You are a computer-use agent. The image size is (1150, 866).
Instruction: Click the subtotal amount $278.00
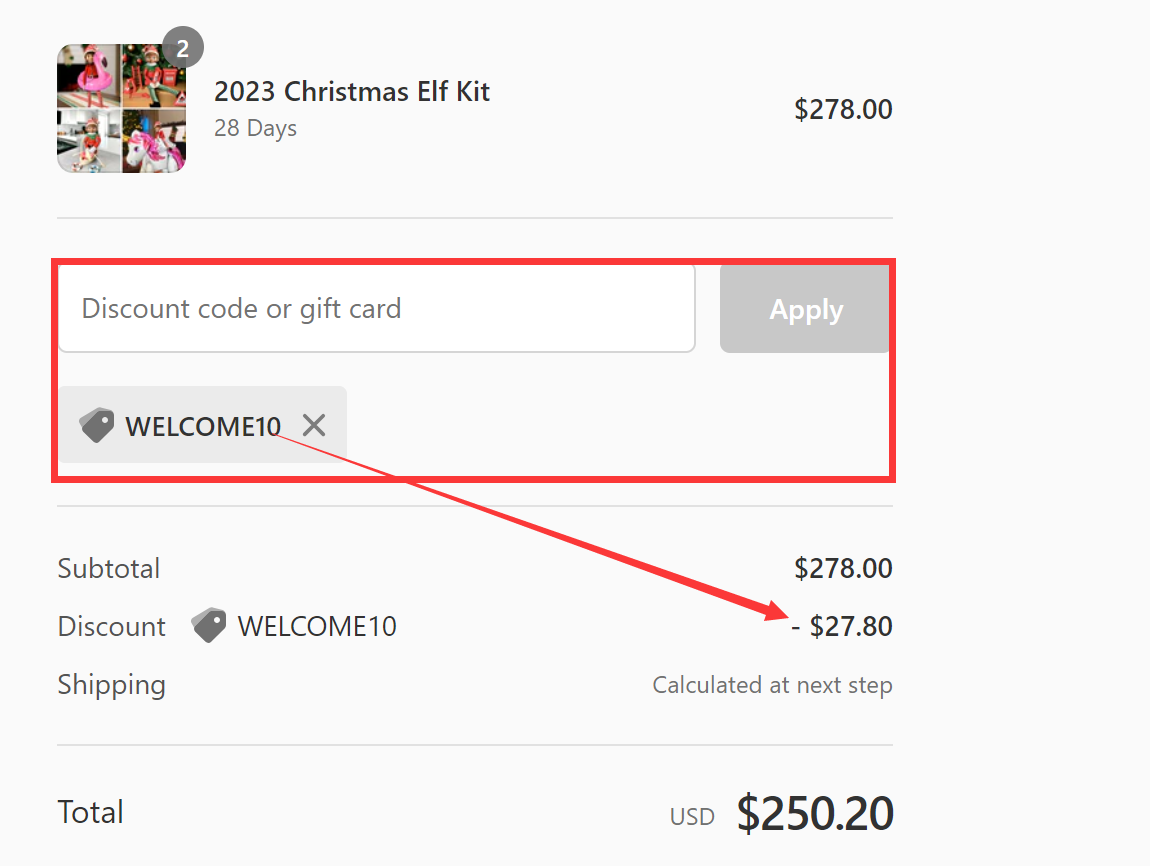tap(843, 568)
